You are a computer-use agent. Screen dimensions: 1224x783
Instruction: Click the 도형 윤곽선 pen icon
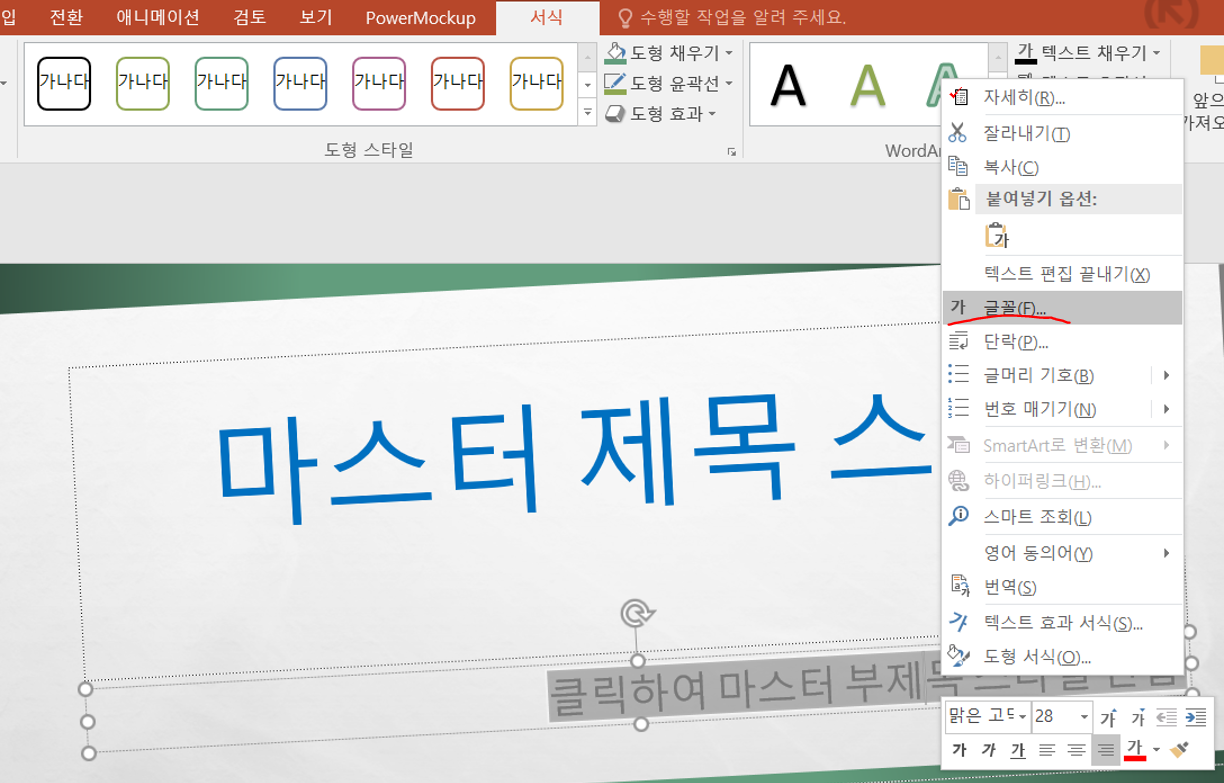(616, 83)
